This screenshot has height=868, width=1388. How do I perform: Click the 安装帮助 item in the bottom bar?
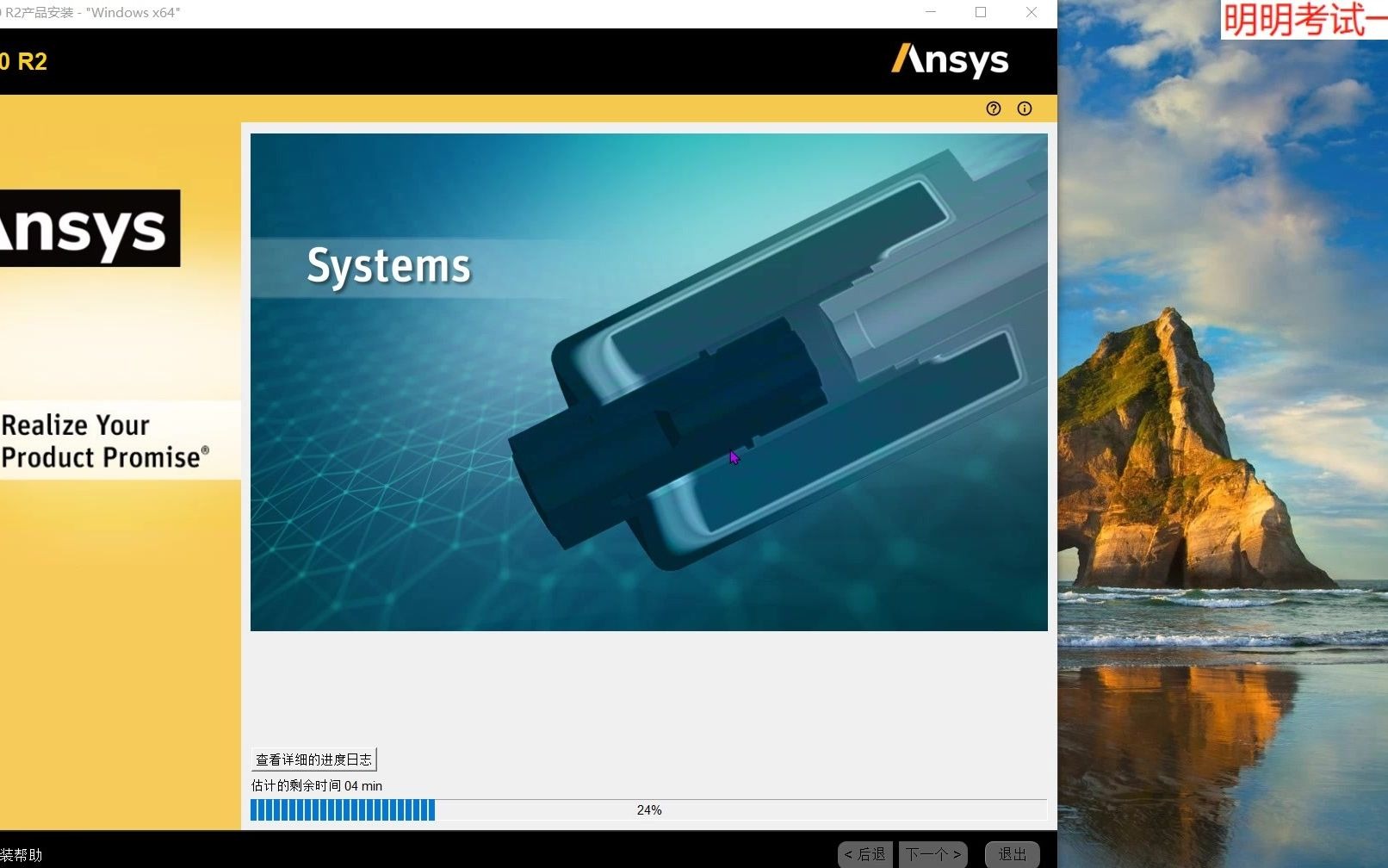[22, 855]
